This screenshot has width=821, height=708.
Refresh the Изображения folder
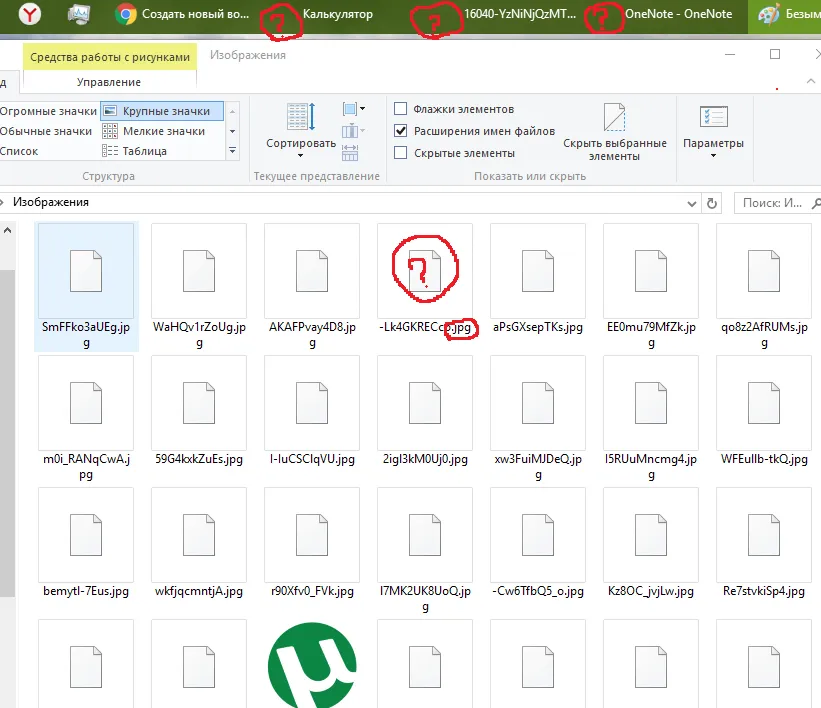click(x=712, y=203)
